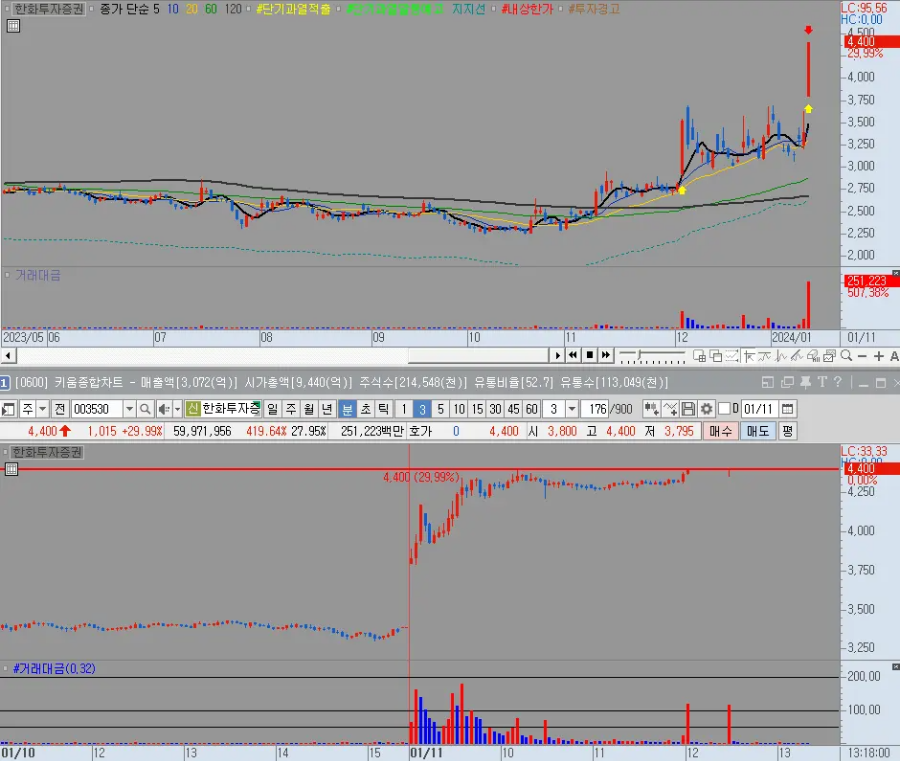
Task: Open custom interval dropdown showing 3
Action: [x=572, y=409]
